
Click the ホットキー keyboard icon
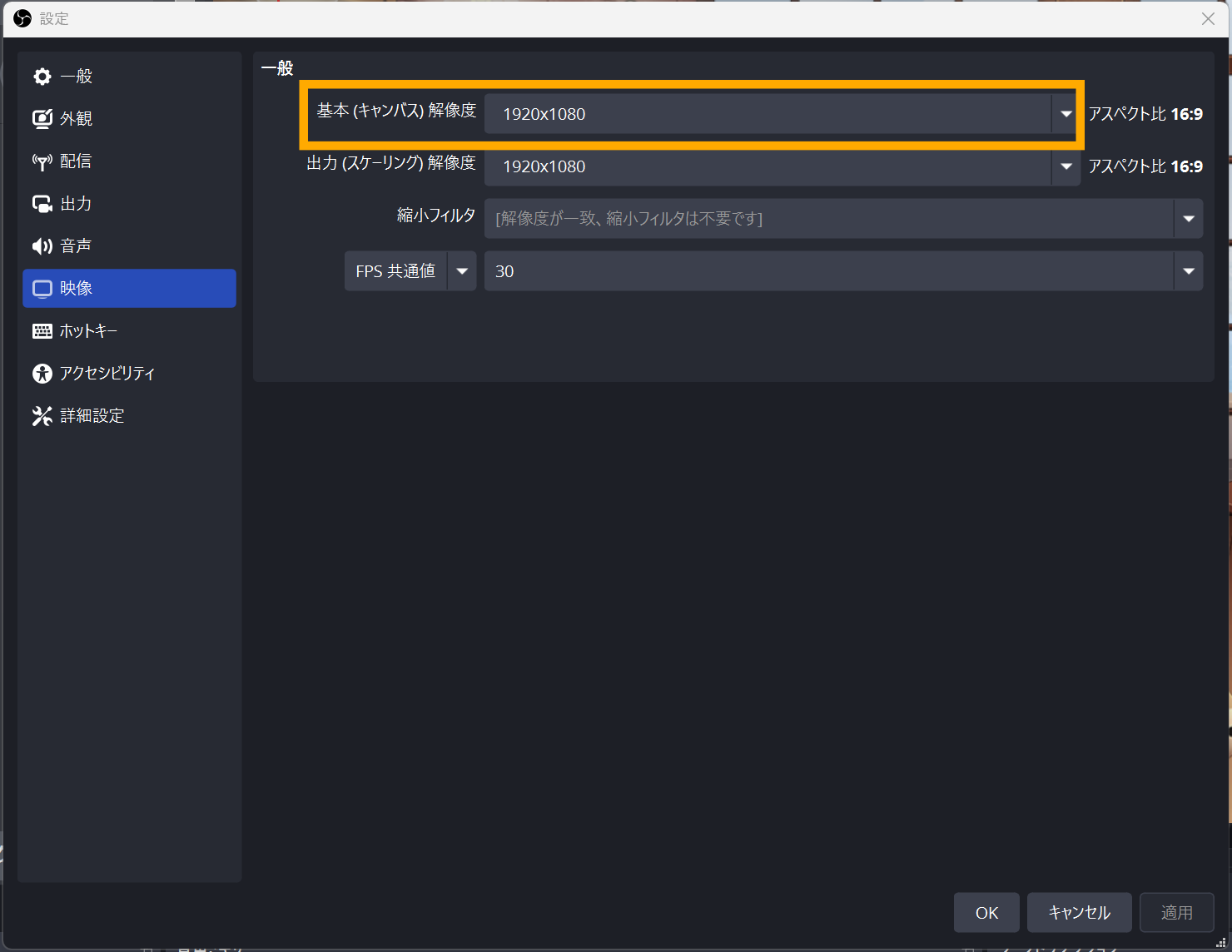42,331
